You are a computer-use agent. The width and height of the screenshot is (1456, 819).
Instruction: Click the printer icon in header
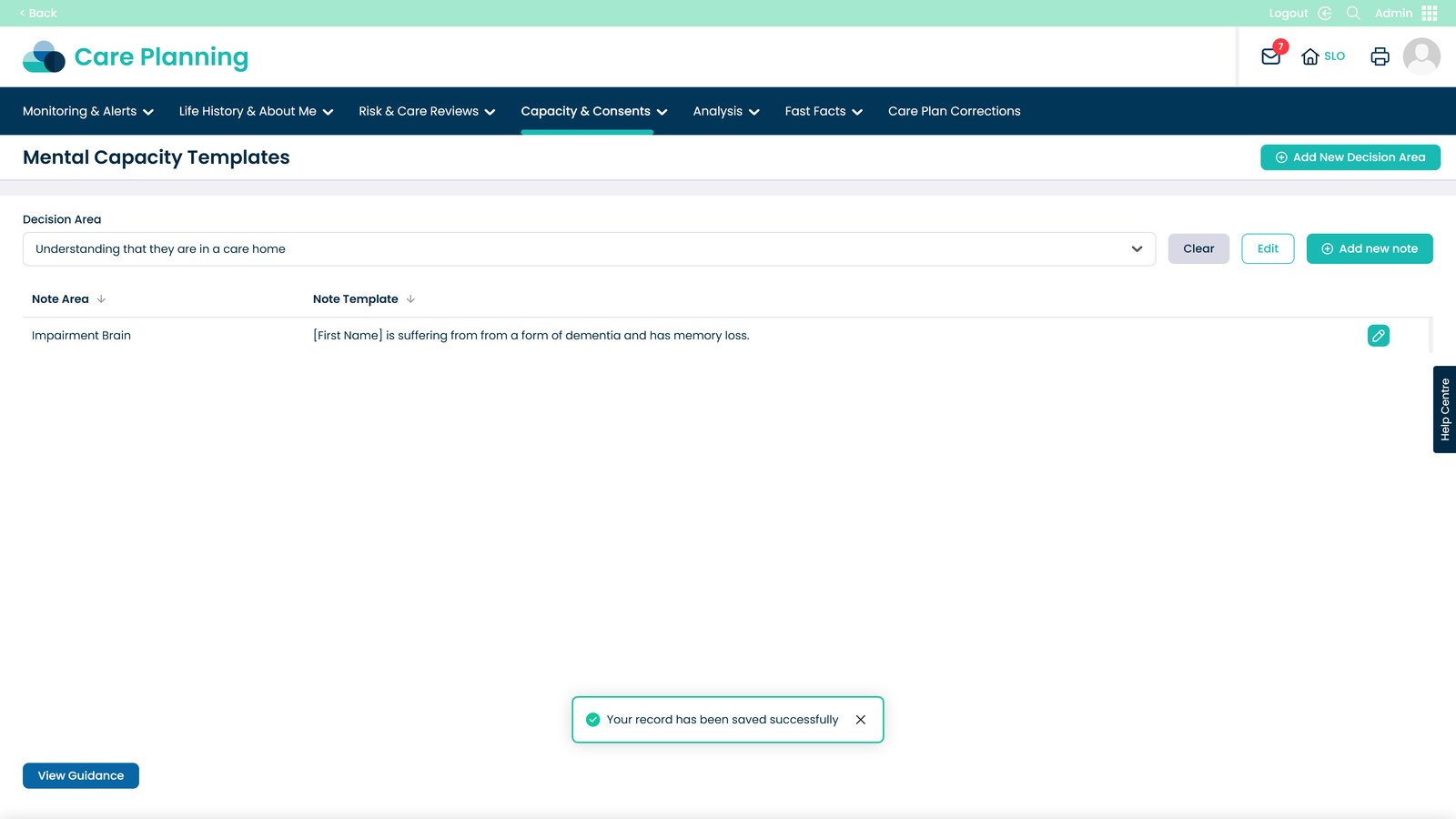[1380, 56]
